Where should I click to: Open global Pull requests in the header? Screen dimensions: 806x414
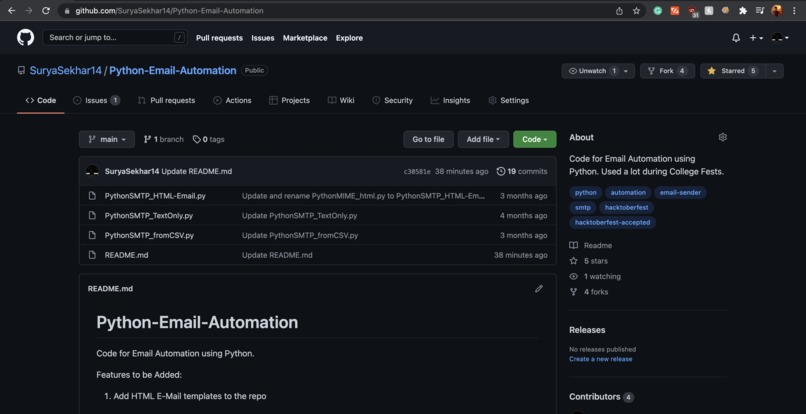coord(219,38)
